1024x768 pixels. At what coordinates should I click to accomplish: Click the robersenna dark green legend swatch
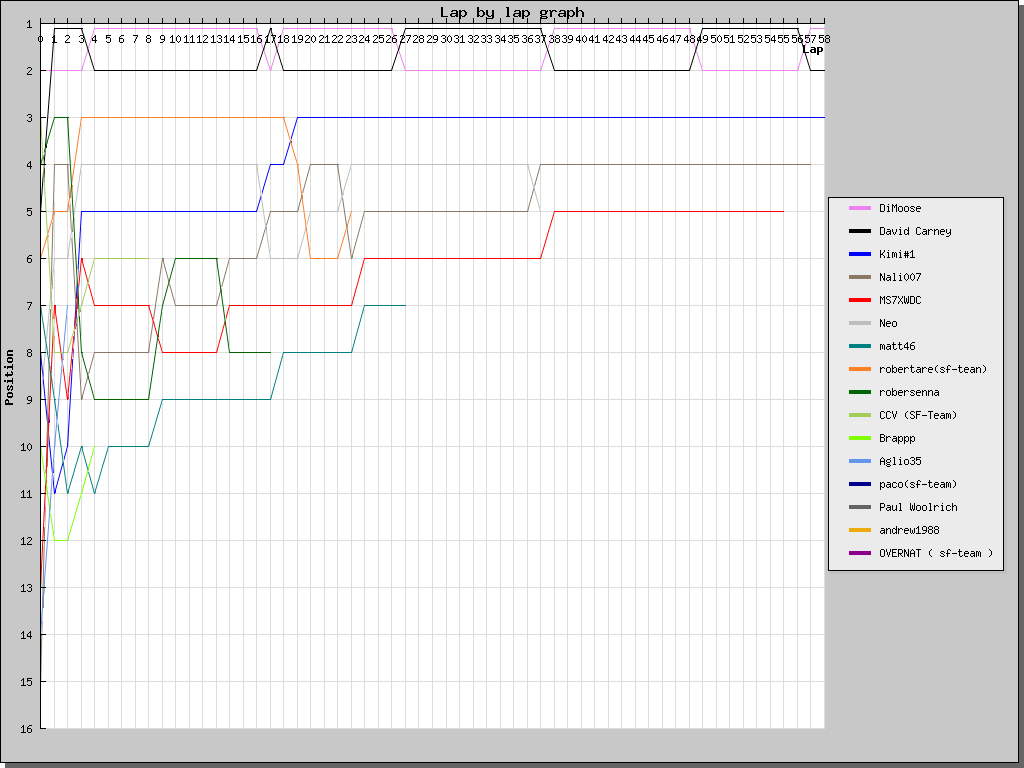coord(859,392)
